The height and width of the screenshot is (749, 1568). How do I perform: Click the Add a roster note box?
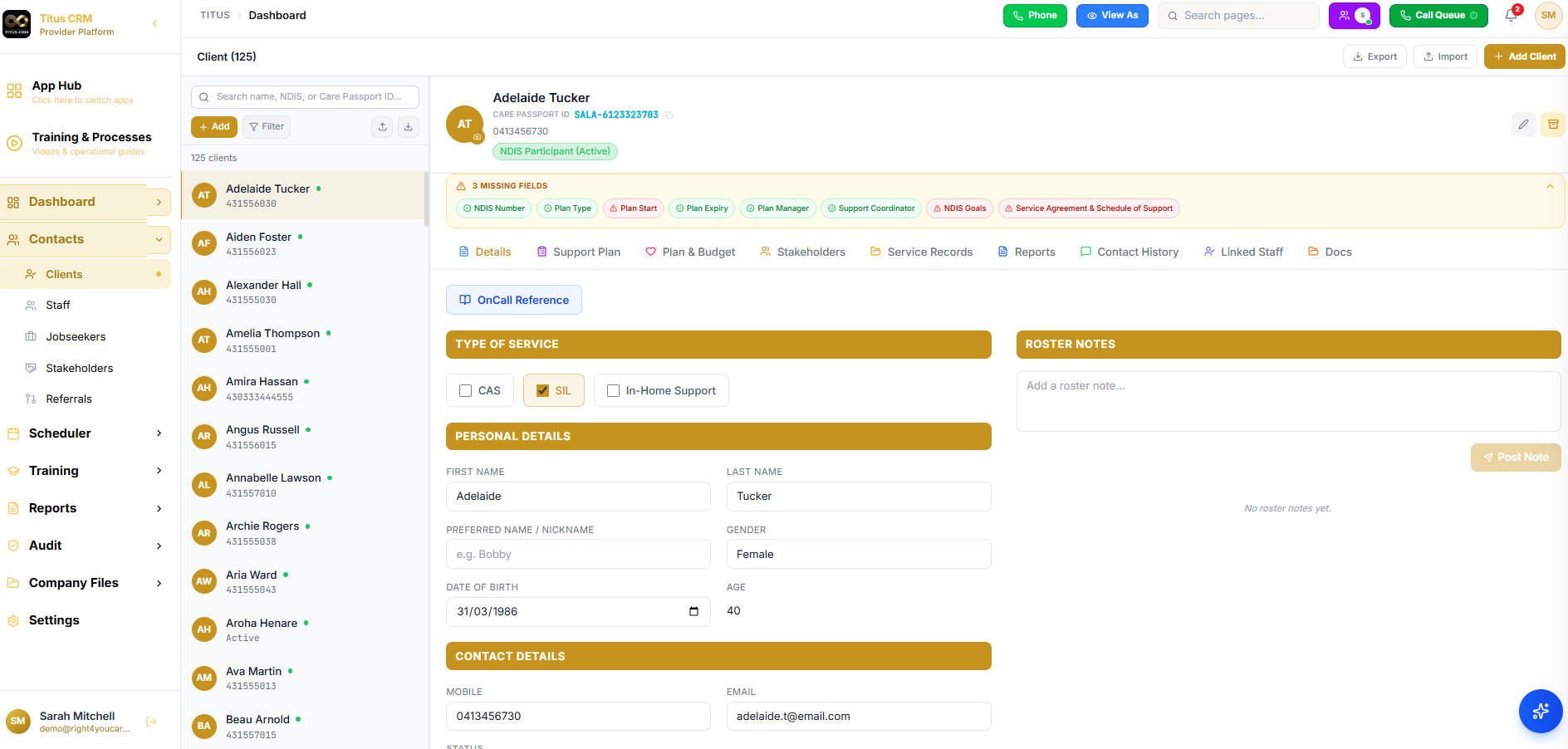[1289, 402]
